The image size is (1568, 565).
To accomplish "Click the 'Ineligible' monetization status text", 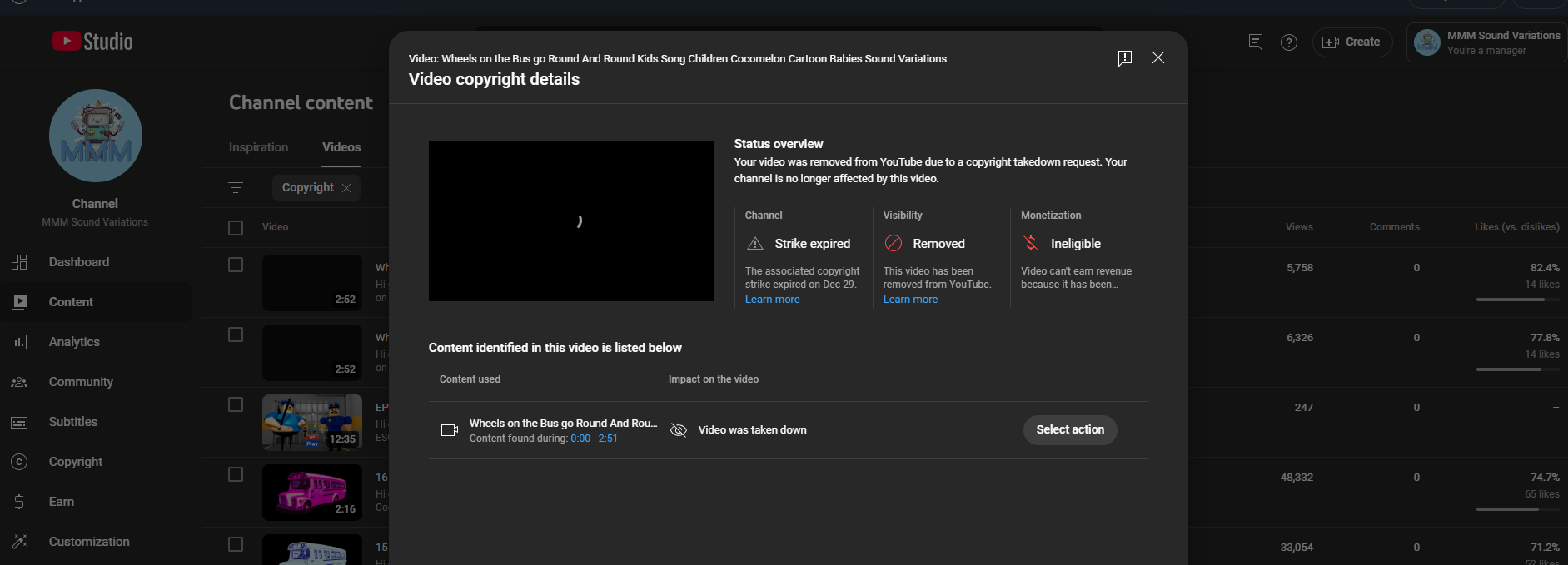I will pos(1076,244).
